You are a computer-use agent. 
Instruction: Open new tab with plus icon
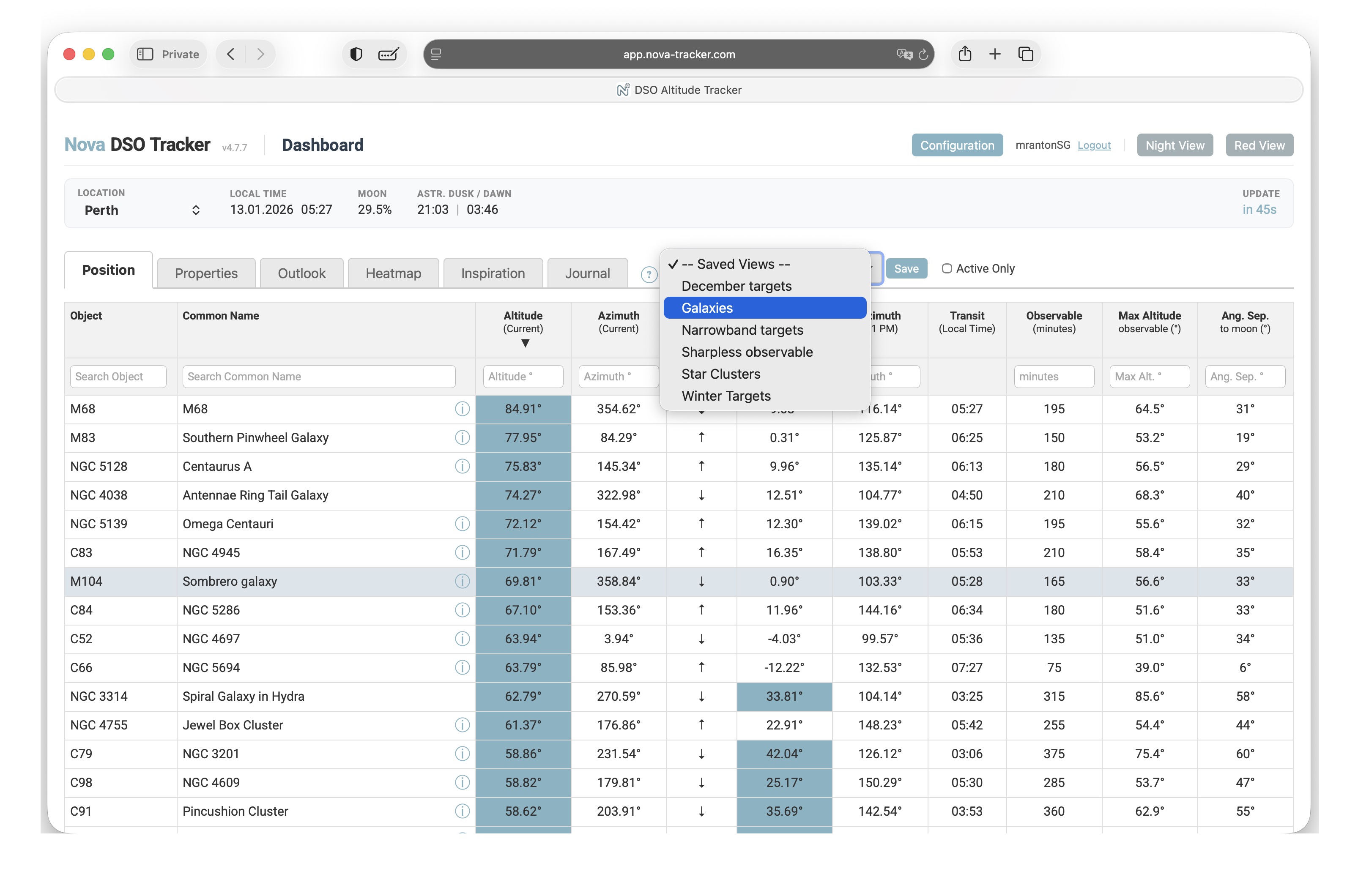coord(995,54)
